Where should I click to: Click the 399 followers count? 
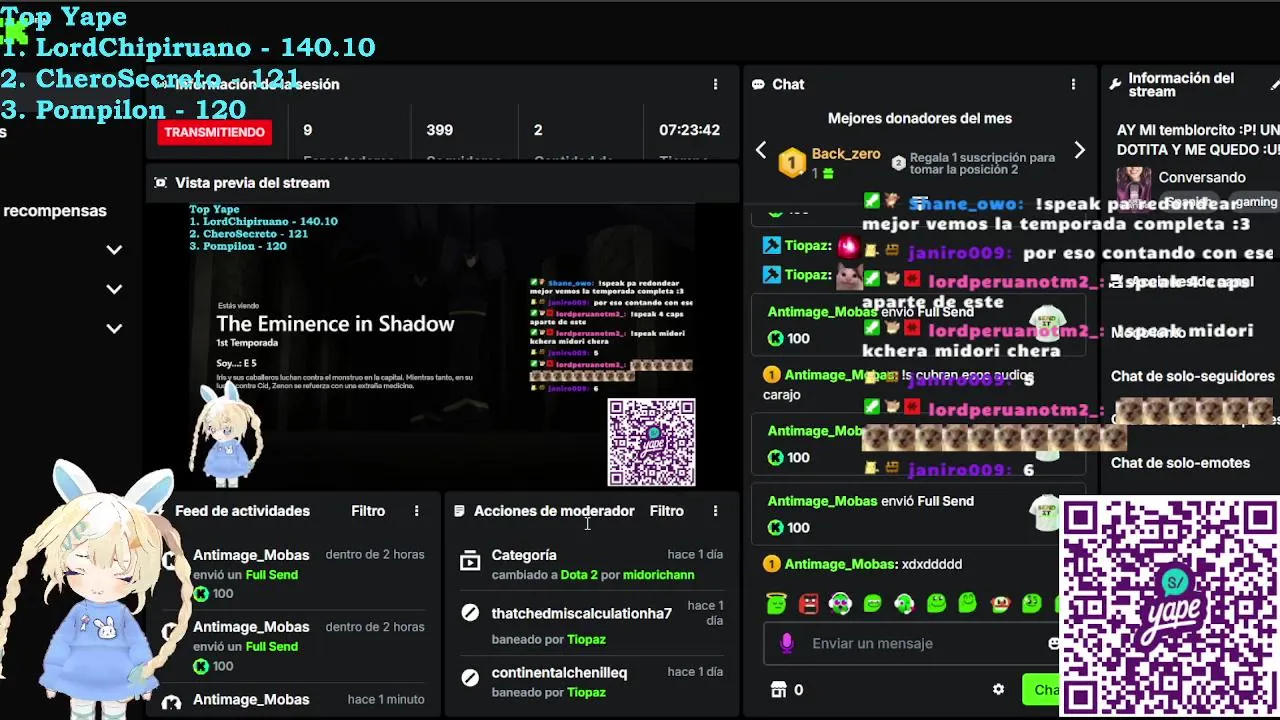click(440, 130)
